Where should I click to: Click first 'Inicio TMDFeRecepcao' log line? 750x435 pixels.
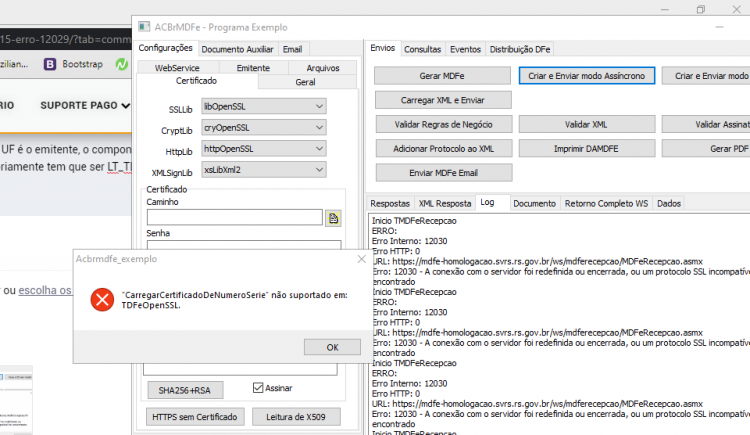(414, 221)
